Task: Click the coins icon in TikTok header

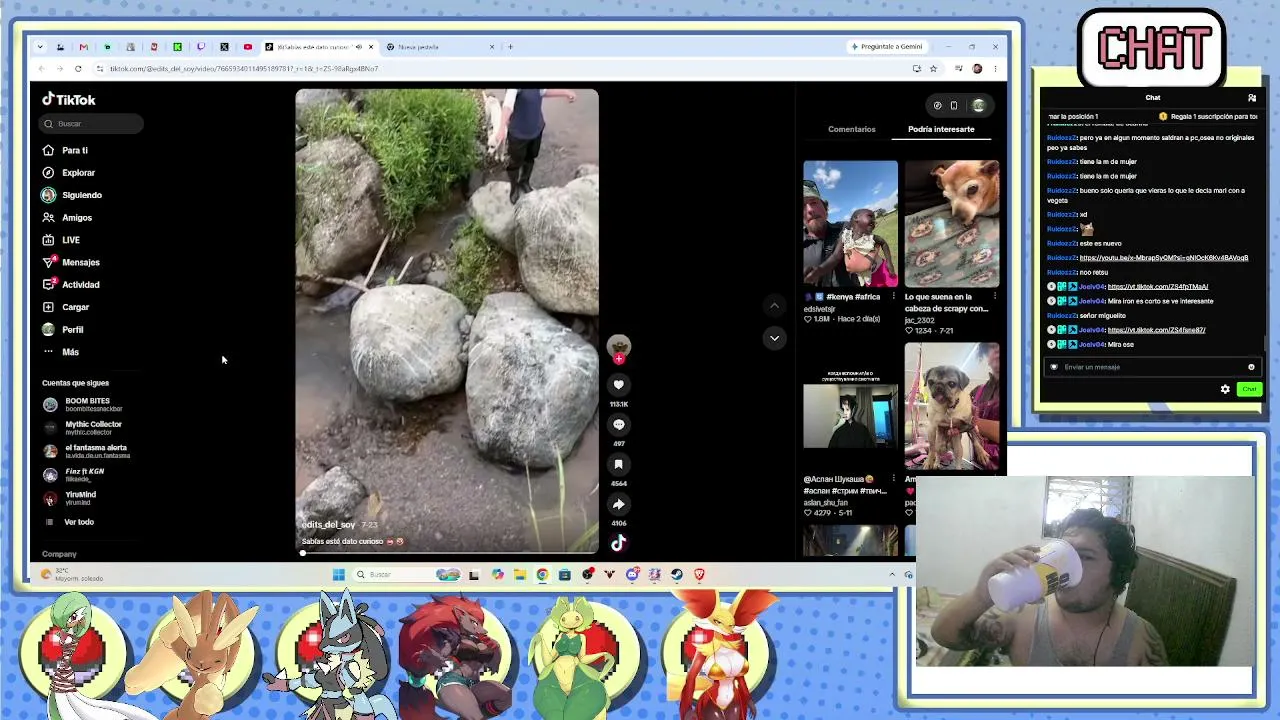Action: point(937,105)
